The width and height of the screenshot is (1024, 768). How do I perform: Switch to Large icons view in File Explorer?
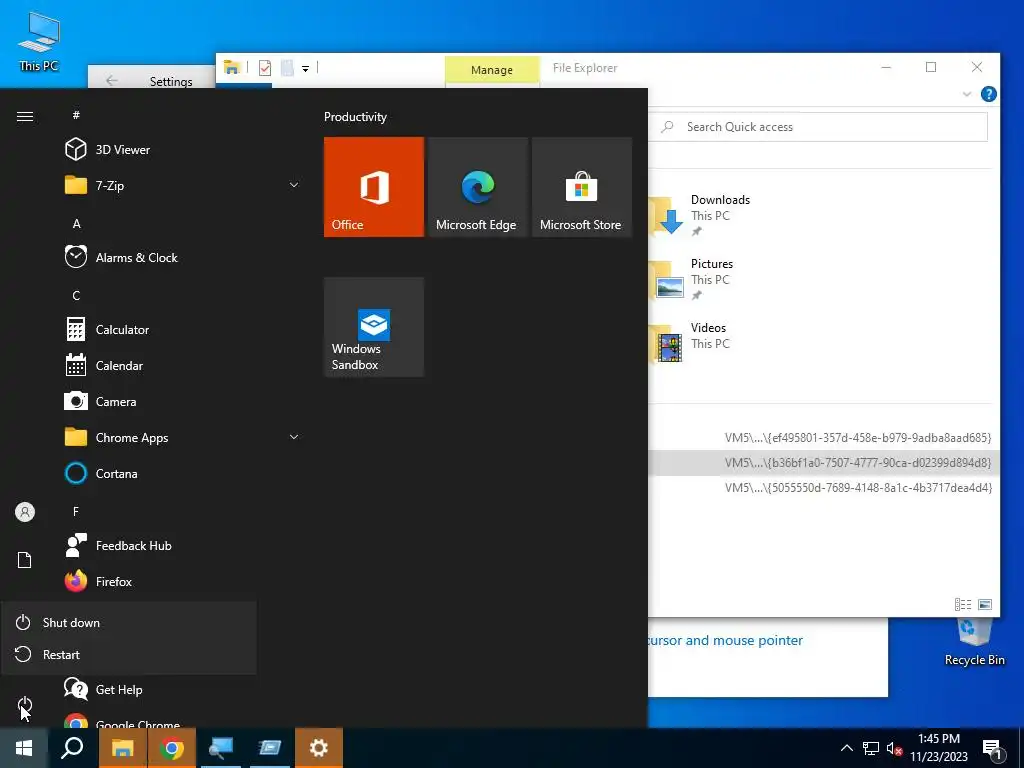[x=985, y=604]
